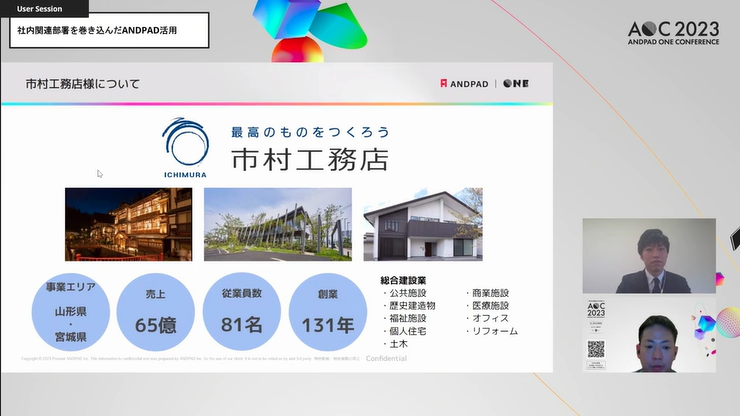Click the 歴史建造物 list item
The image size is (740, 416).
(412, 306)
